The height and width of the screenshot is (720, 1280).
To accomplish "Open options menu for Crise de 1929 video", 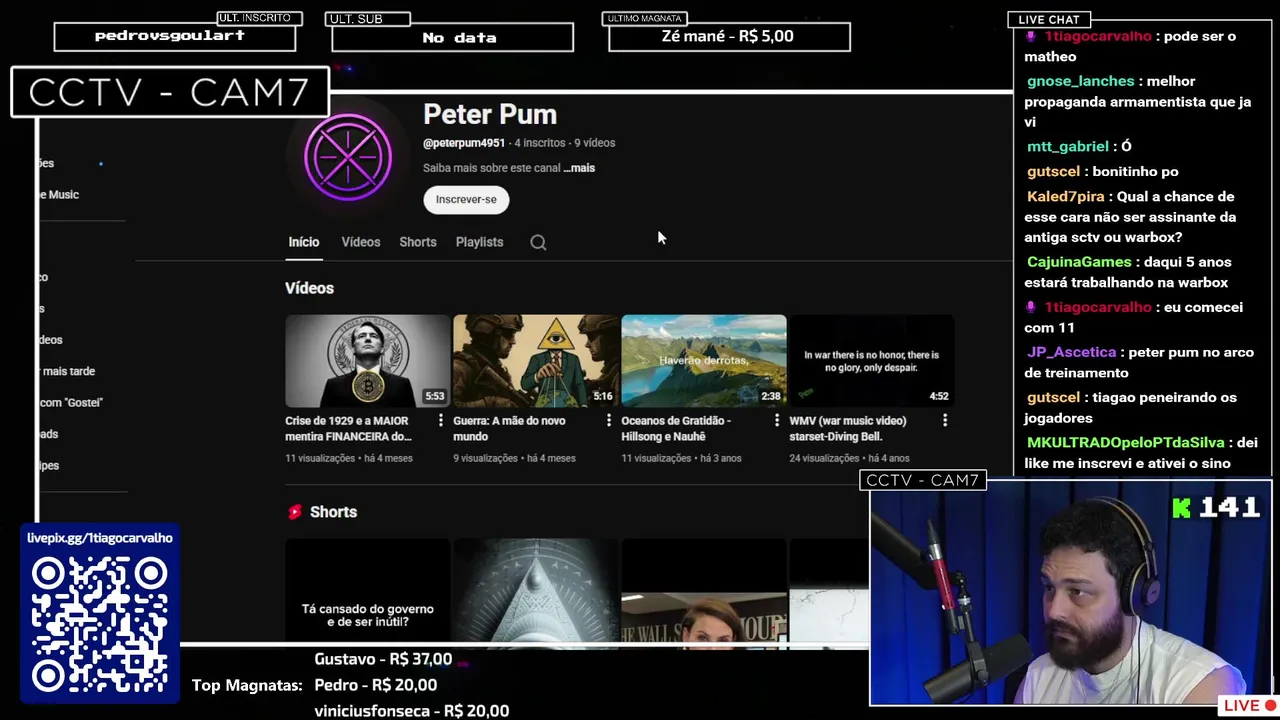I will (440, 421).
